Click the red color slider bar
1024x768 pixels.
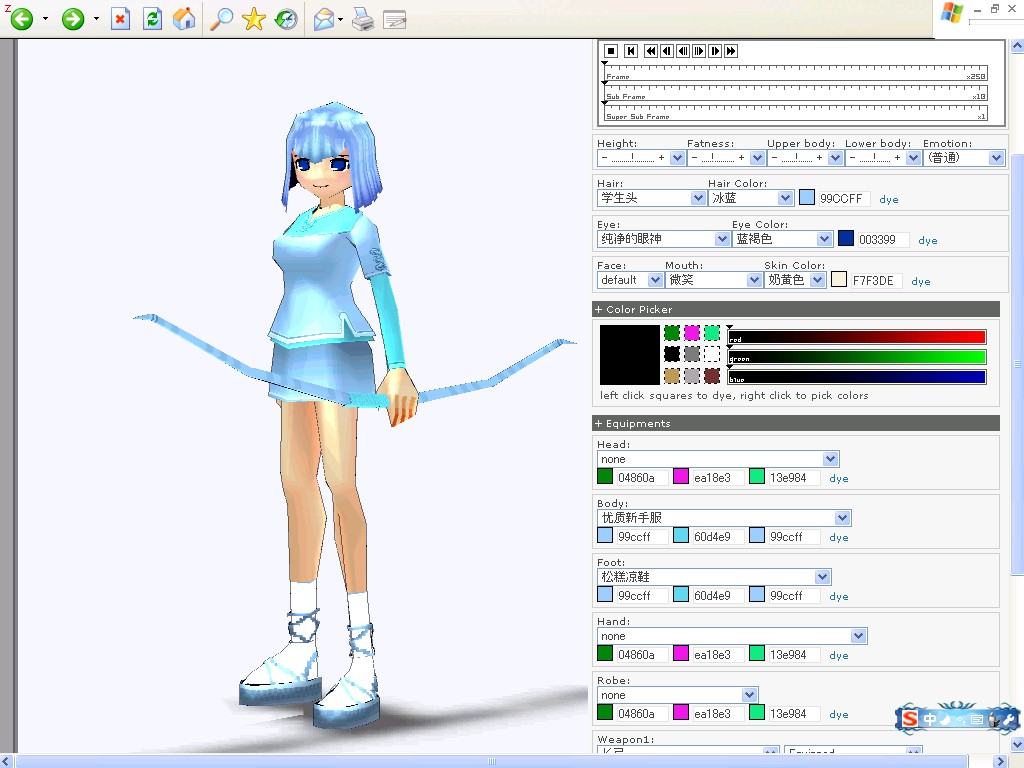coord(856,338)
